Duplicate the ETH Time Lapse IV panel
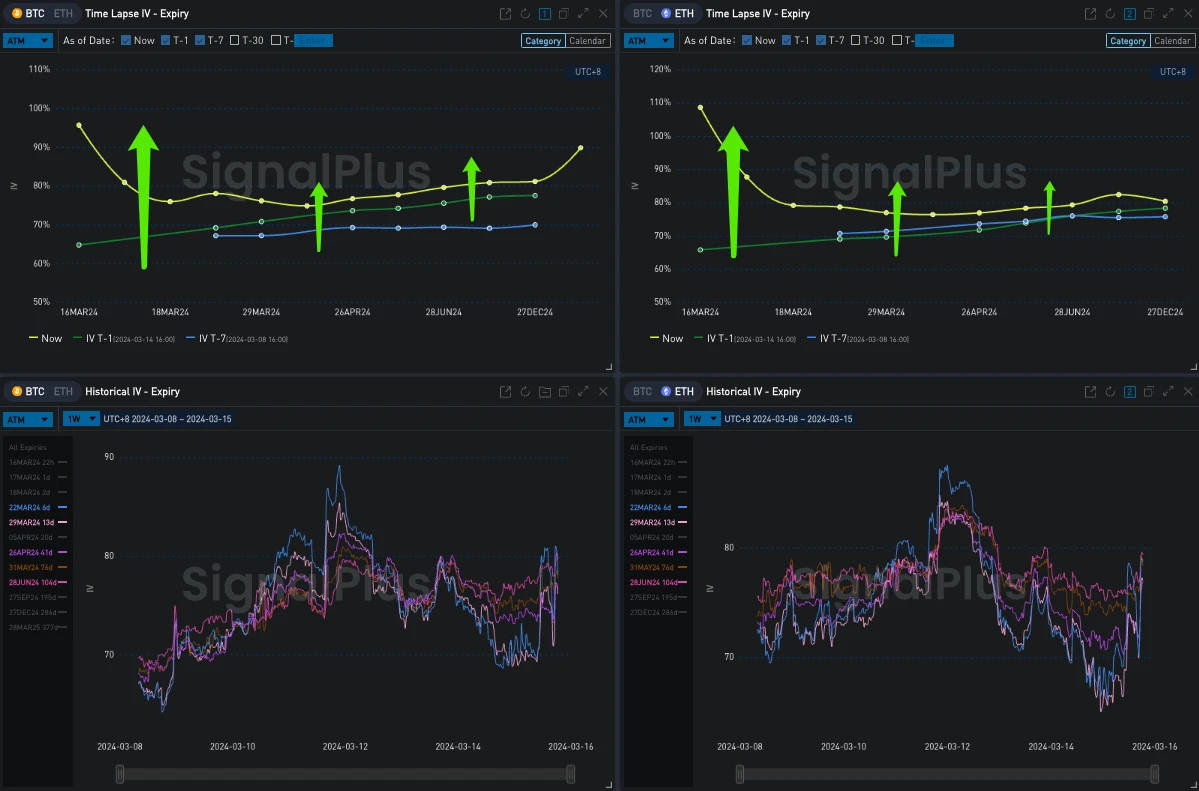1199x791 pixels. point(1148,13)
